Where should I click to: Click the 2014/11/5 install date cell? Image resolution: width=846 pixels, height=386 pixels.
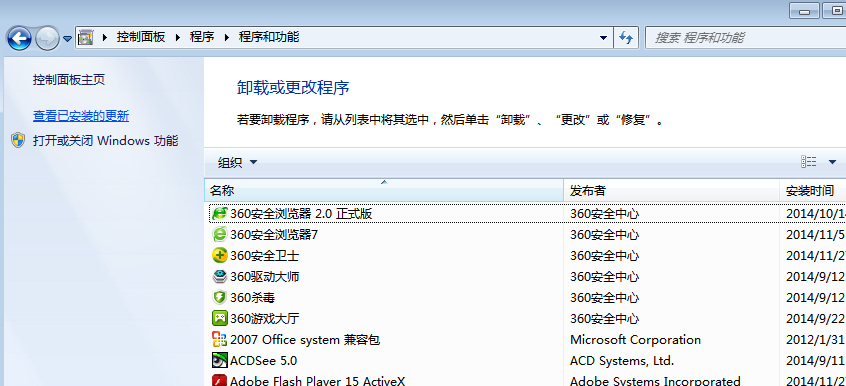coord(816,234)
